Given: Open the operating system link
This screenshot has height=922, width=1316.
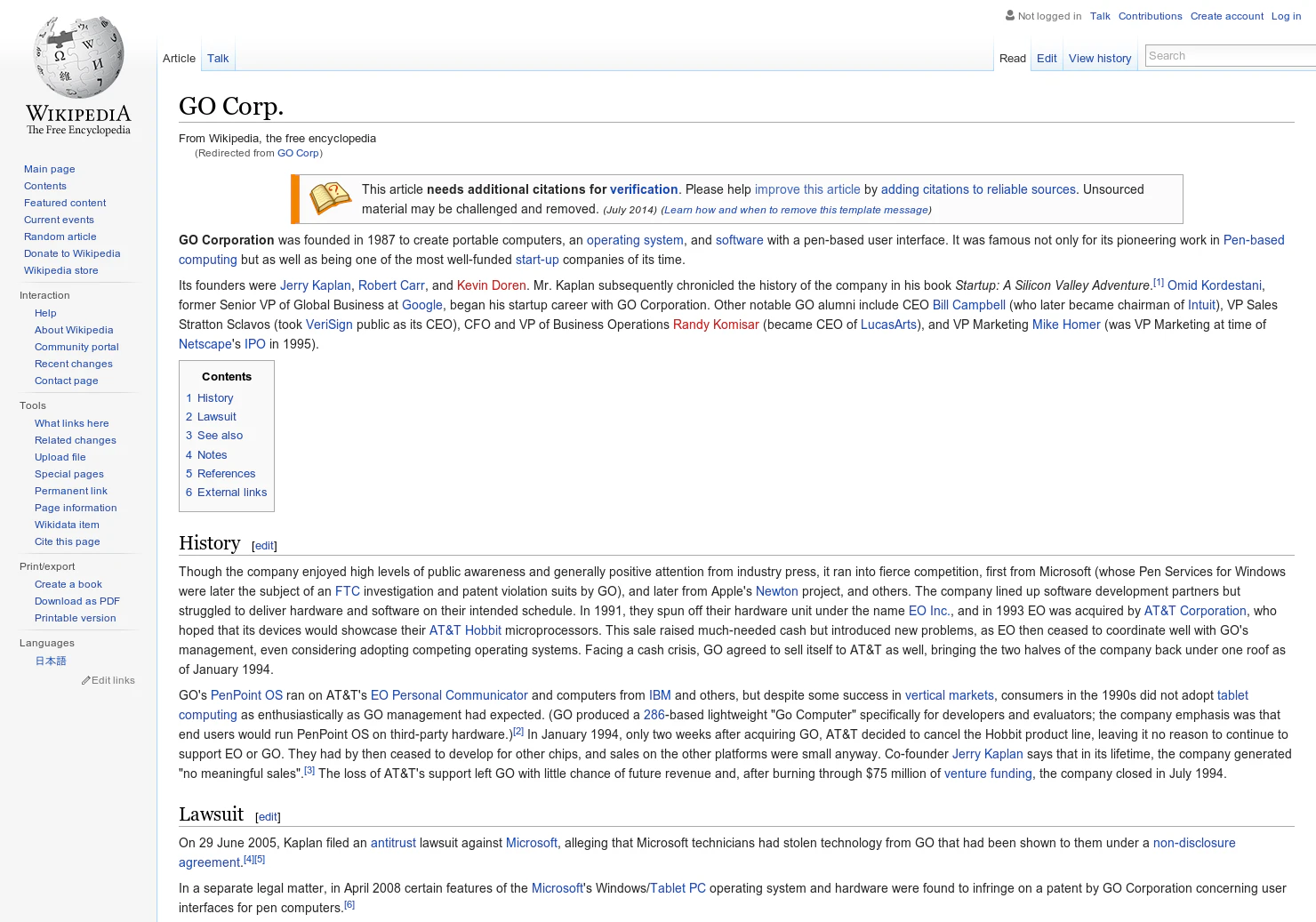Looking at the screenshot, I should pos(635,240).
